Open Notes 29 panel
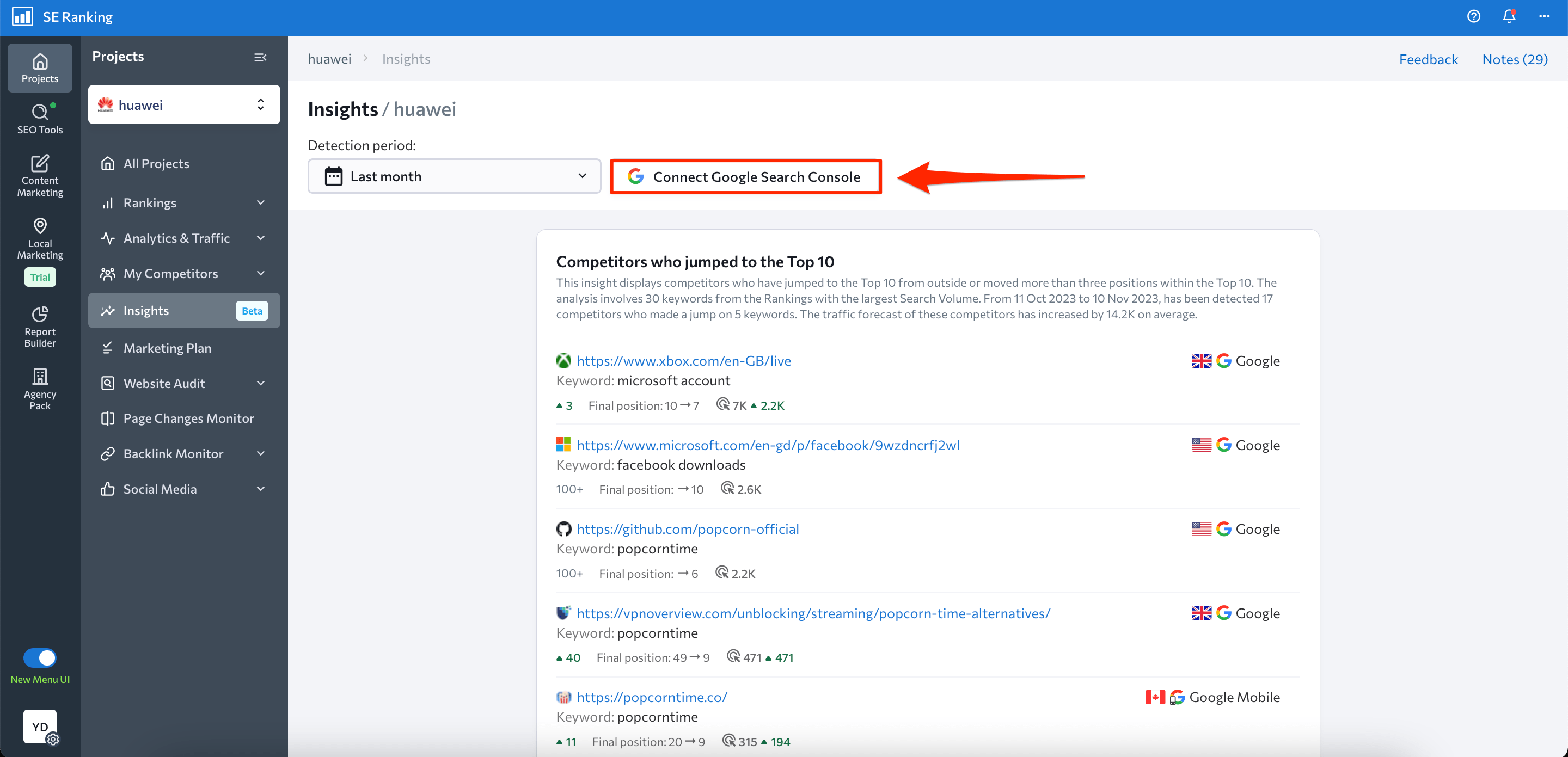The image size is (1568, 757). point(1515,58)
